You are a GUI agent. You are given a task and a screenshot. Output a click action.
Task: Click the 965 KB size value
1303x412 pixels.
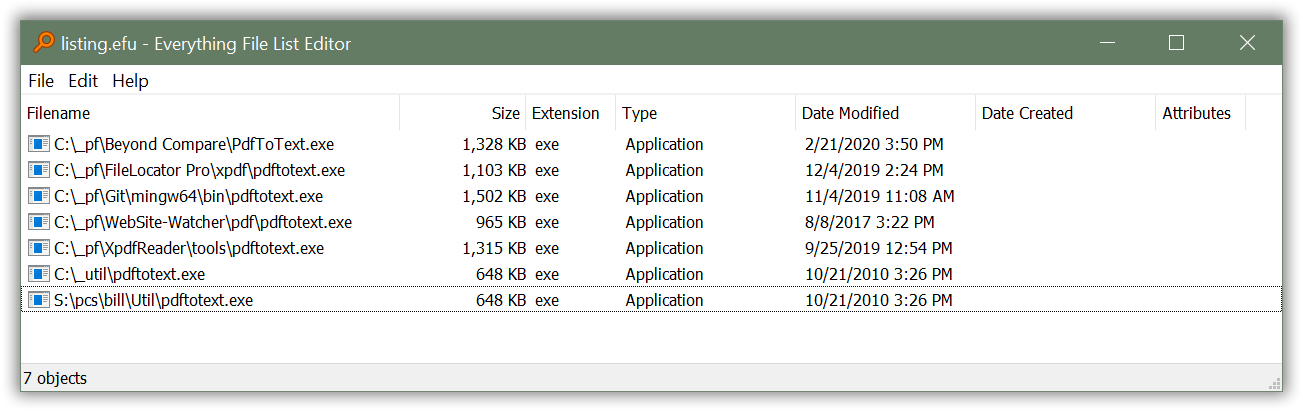pyautogui.click(x=501, y=222)
